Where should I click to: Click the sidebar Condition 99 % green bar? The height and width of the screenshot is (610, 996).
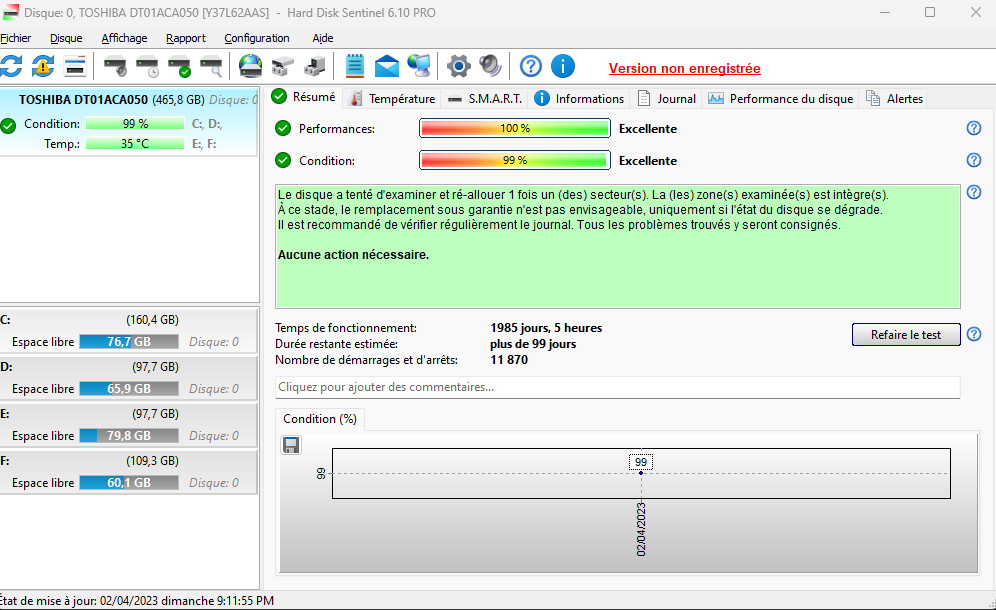pyautogui.click(x=135, y=124)
